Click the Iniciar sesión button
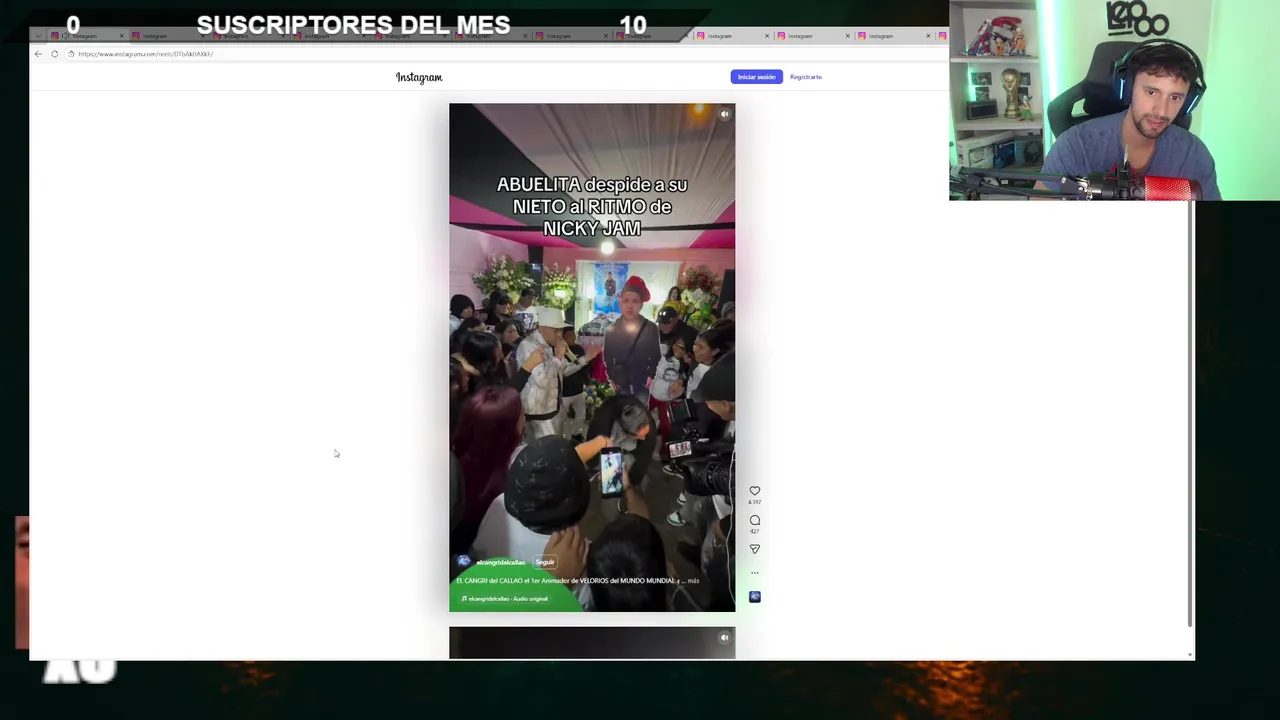Screen dimensions: 1280x720 [756, 77]
